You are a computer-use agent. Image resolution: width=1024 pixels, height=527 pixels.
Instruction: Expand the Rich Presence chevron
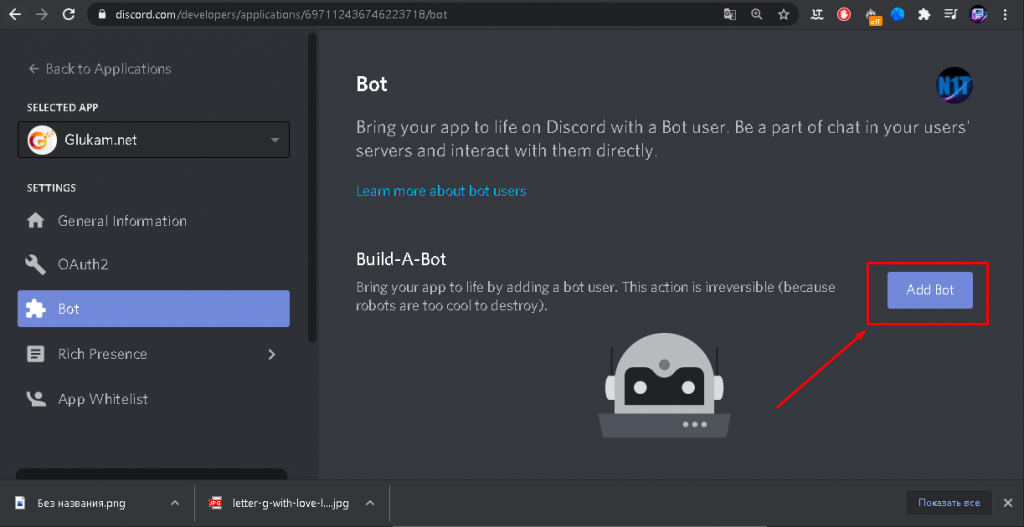(x=272, y=354)
